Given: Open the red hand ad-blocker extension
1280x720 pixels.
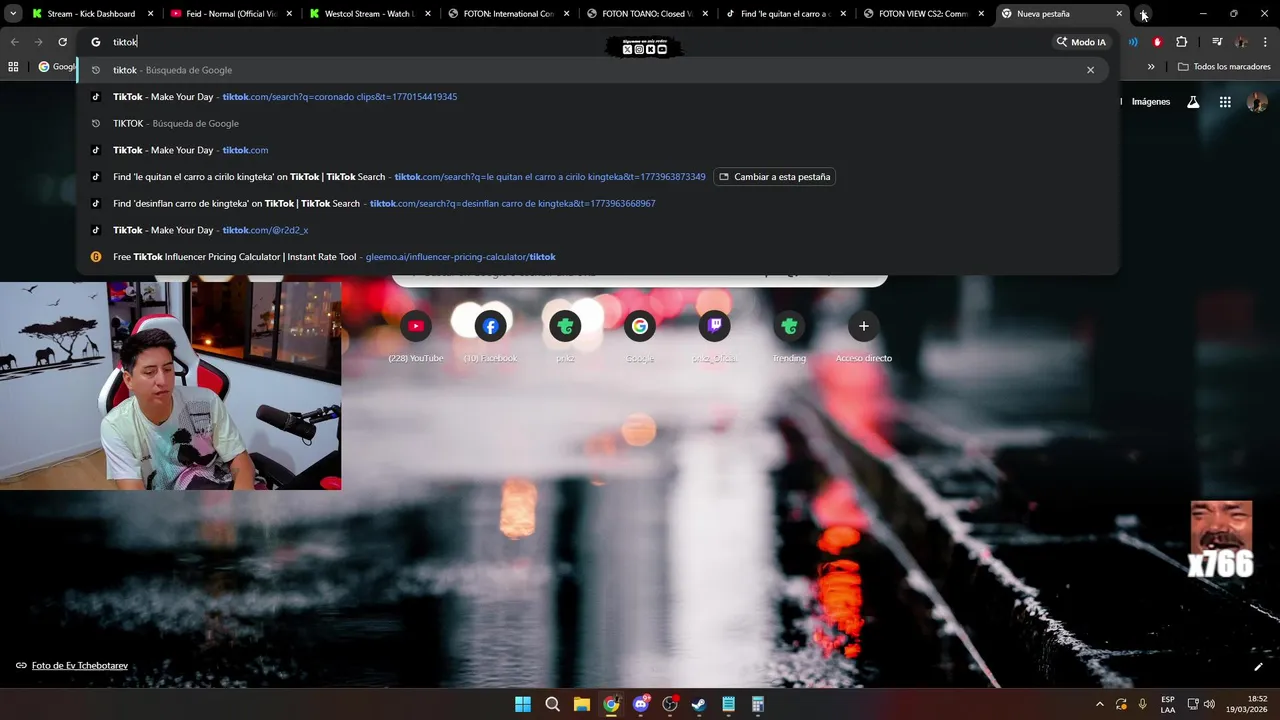Looking at the screenshot, I should (x=1157, y=42).
